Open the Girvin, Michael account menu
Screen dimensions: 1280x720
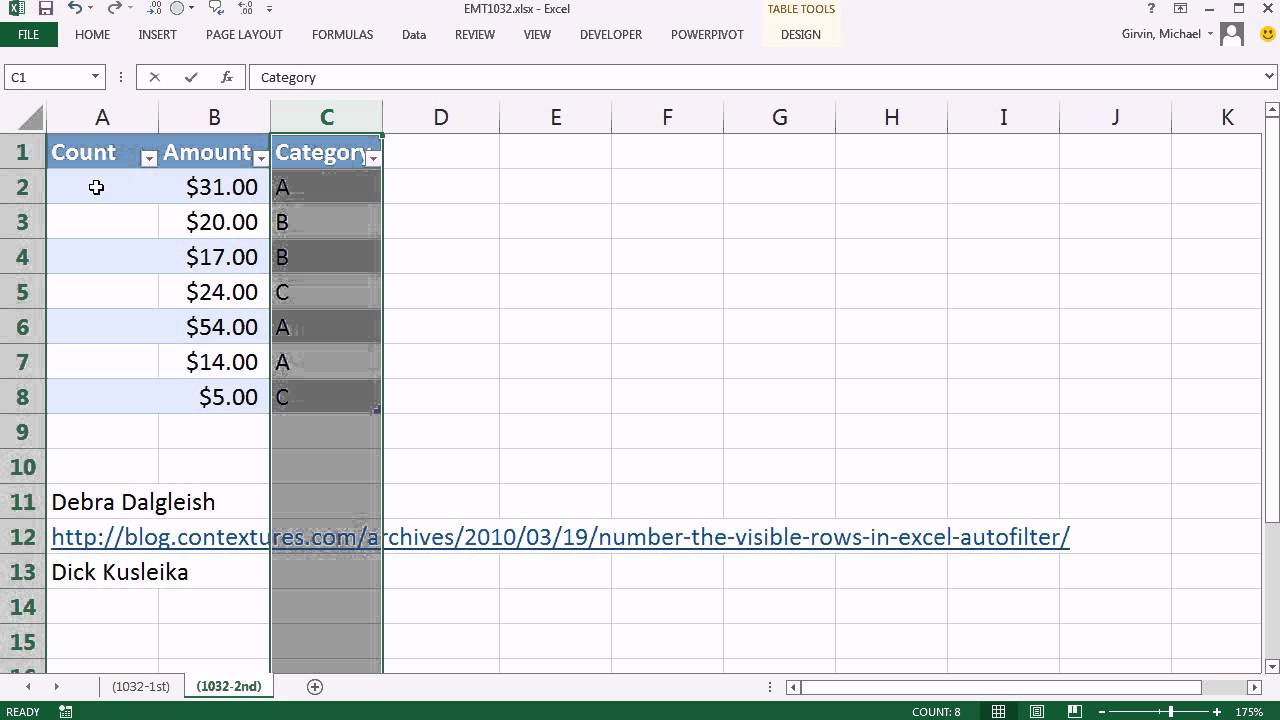tap(1167, 34)
